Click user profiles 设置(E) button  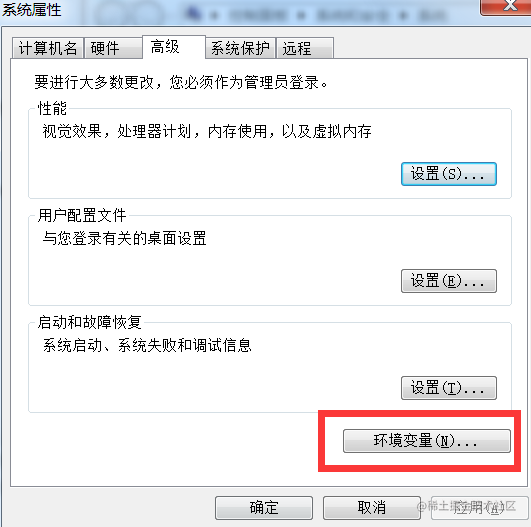coord(449,281)
